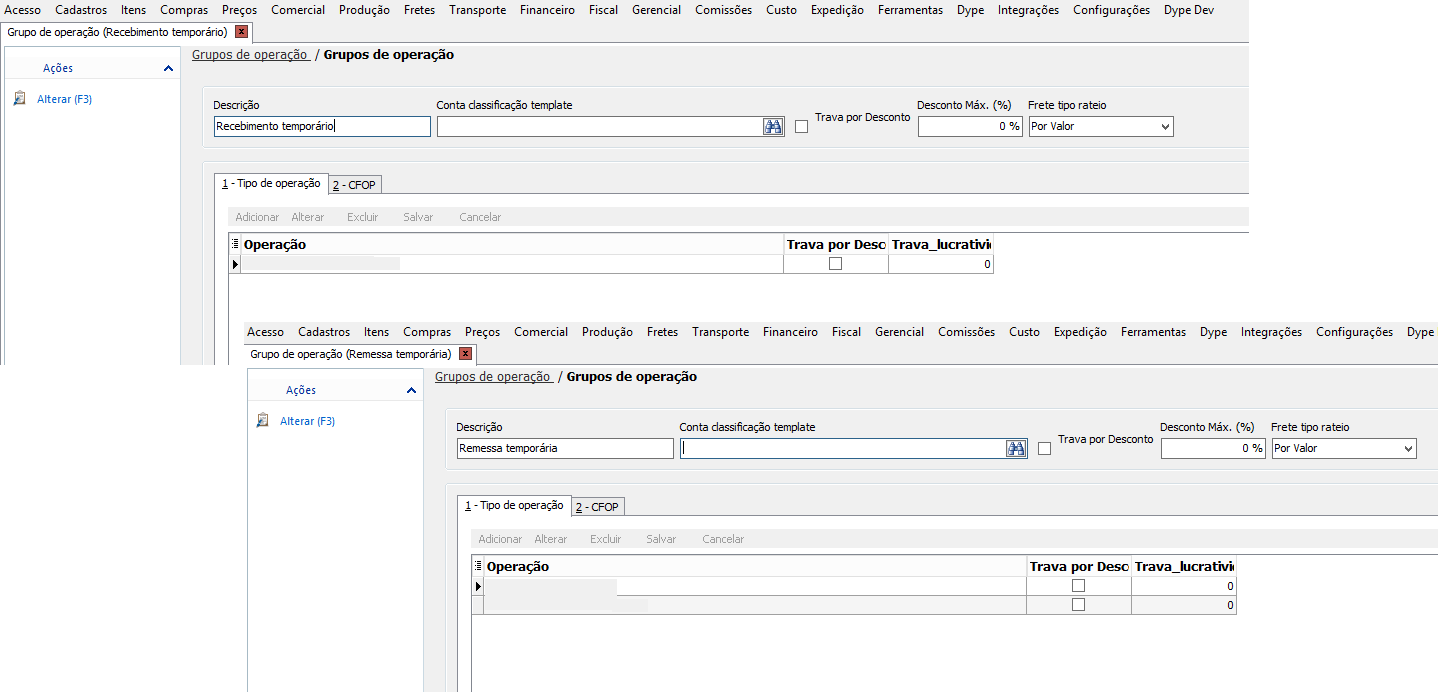Click Alterar (F3) action link in Remessa temporária window
Screen dimensions: 1438x692
point(308,421)
